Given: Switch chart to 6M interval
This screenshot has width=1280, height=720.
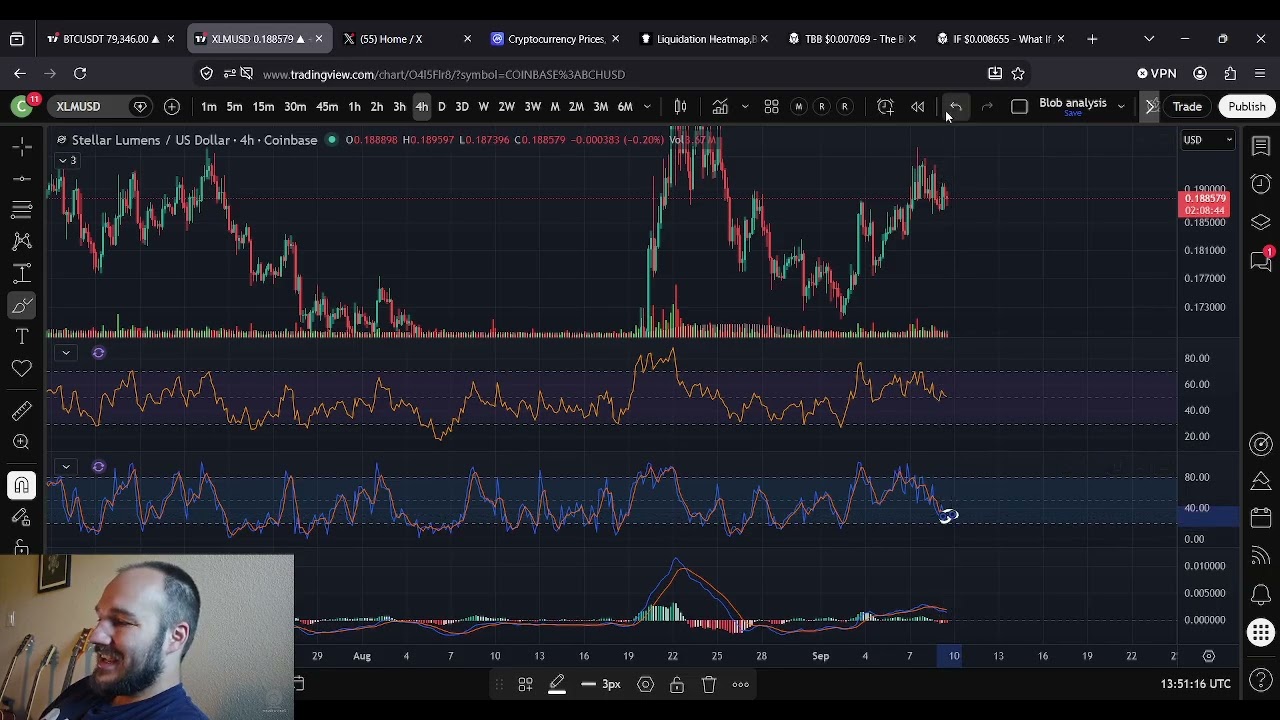Looking at the screenshot, I should pyautogui.click(x=625, y=106).
